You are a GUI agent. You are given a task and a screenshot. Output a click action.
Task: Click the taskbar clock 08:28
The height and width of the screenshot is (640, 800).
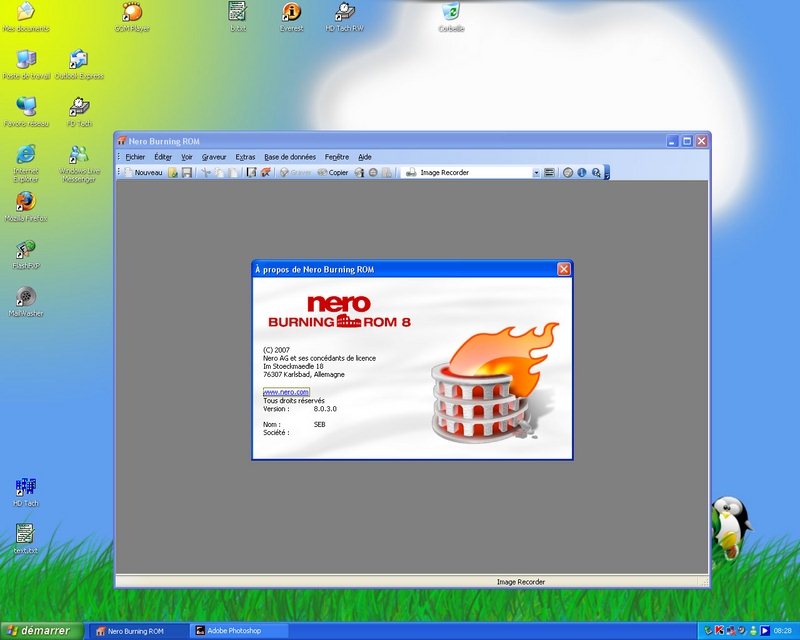(783, 631)
